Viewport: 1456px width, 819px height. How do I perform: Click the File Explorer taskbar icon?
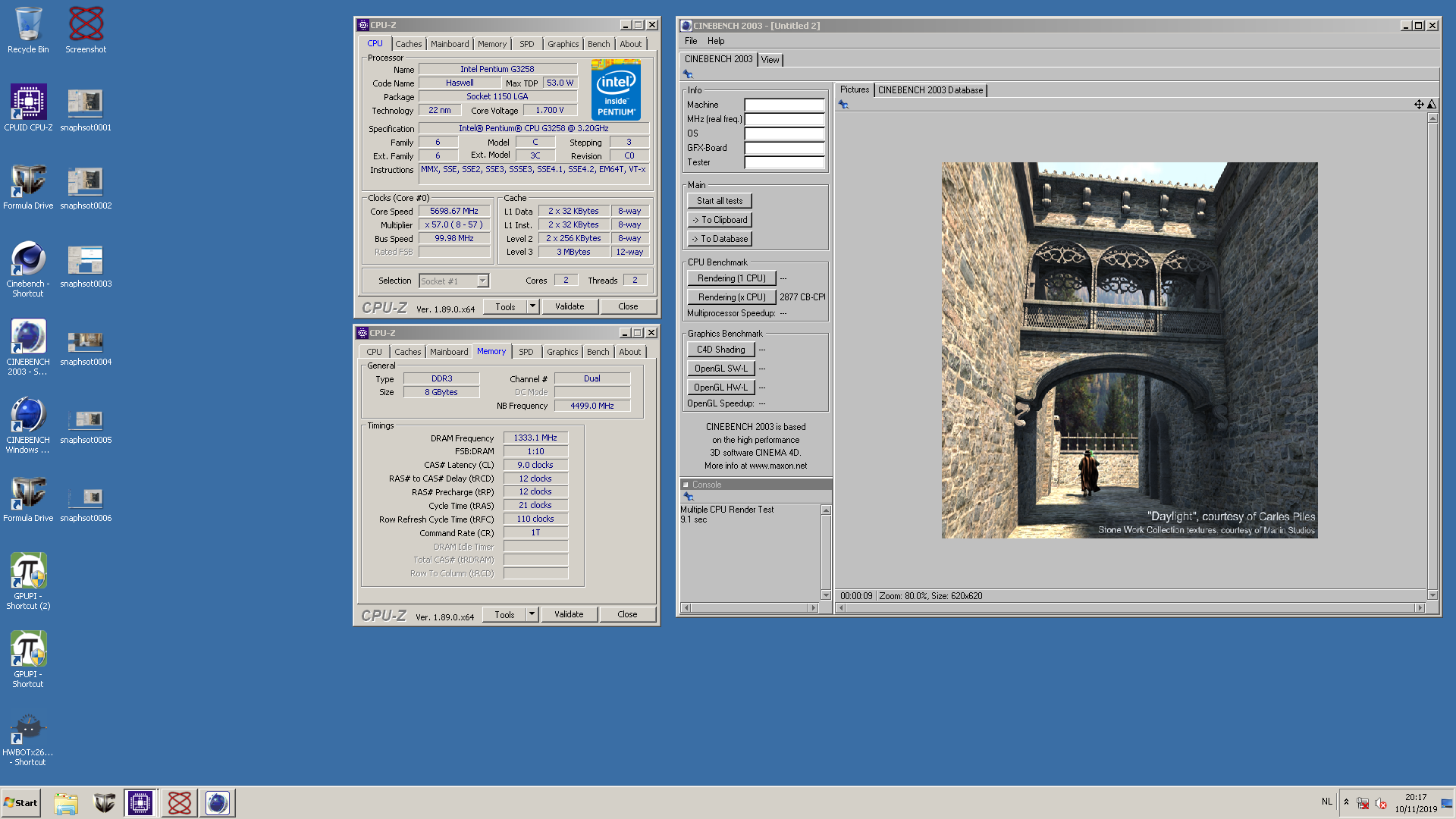[66, 803]
